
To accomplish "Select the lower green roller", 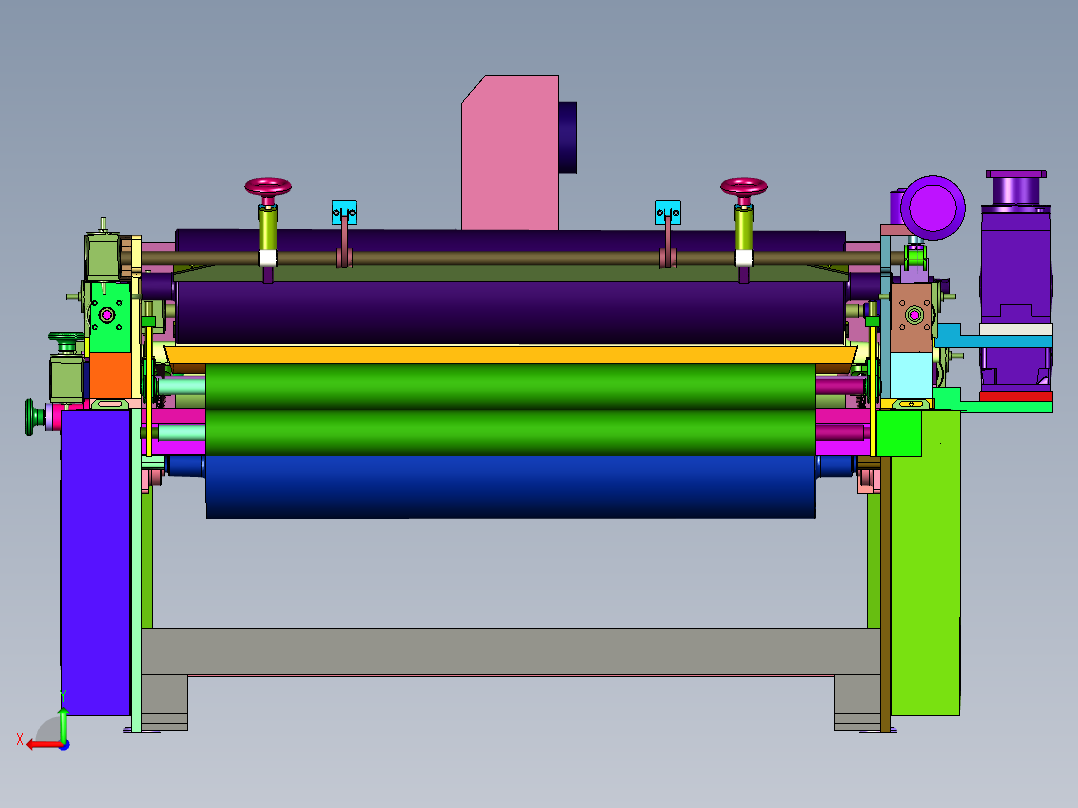I will coord(510,433).
